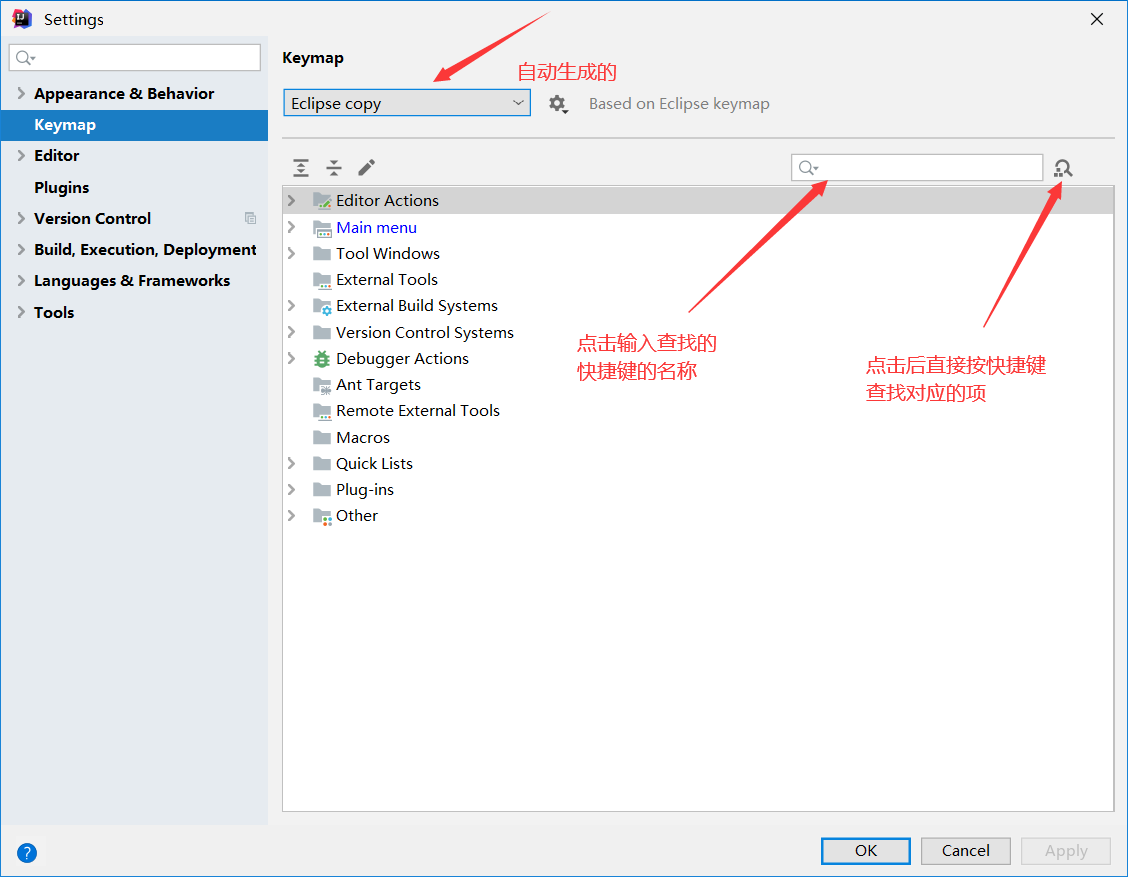
Task: Select the blue Main menu label
Action: point(376,227)
